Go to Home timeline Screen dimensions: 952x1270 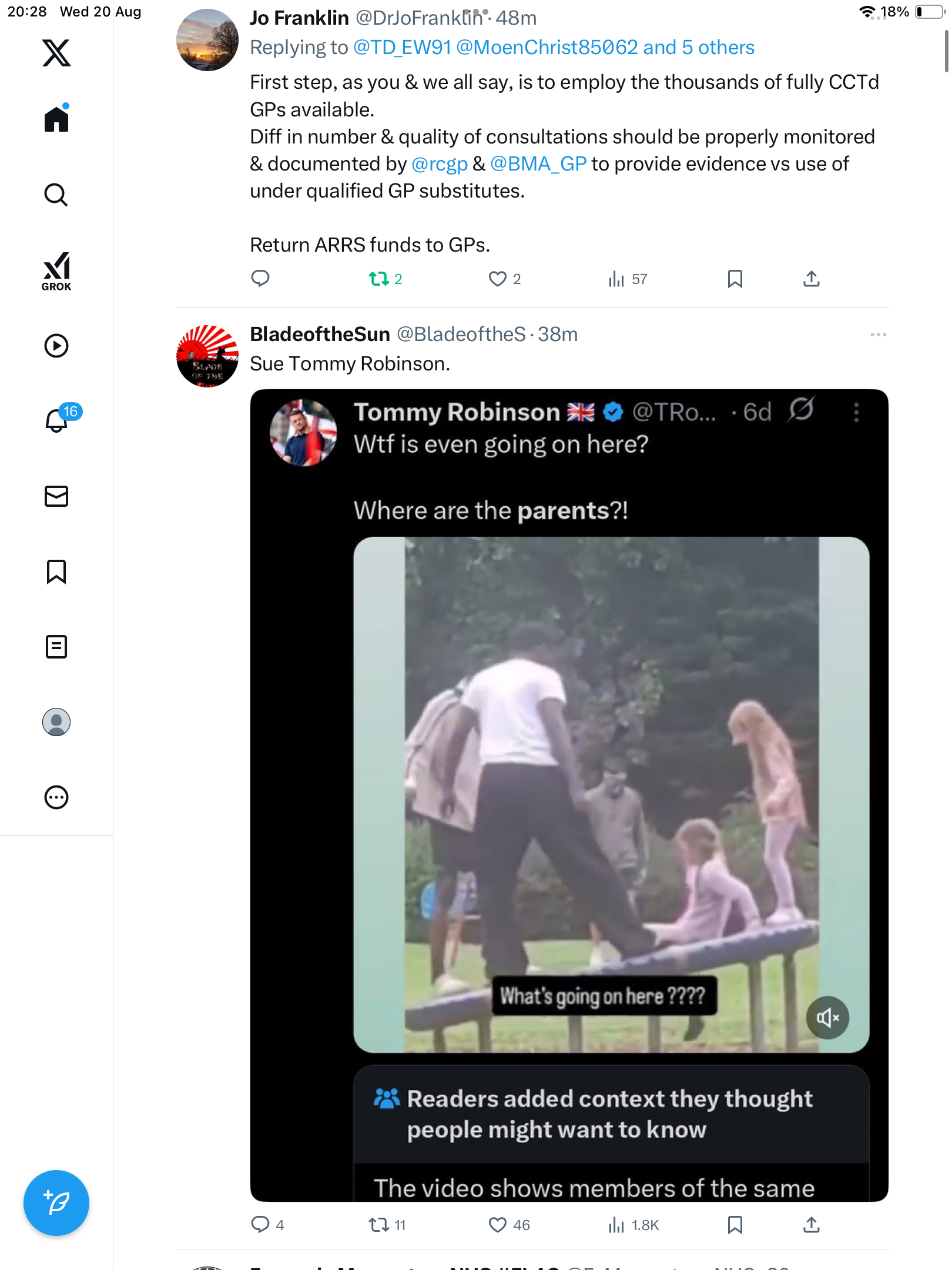(x=56, y=119)
